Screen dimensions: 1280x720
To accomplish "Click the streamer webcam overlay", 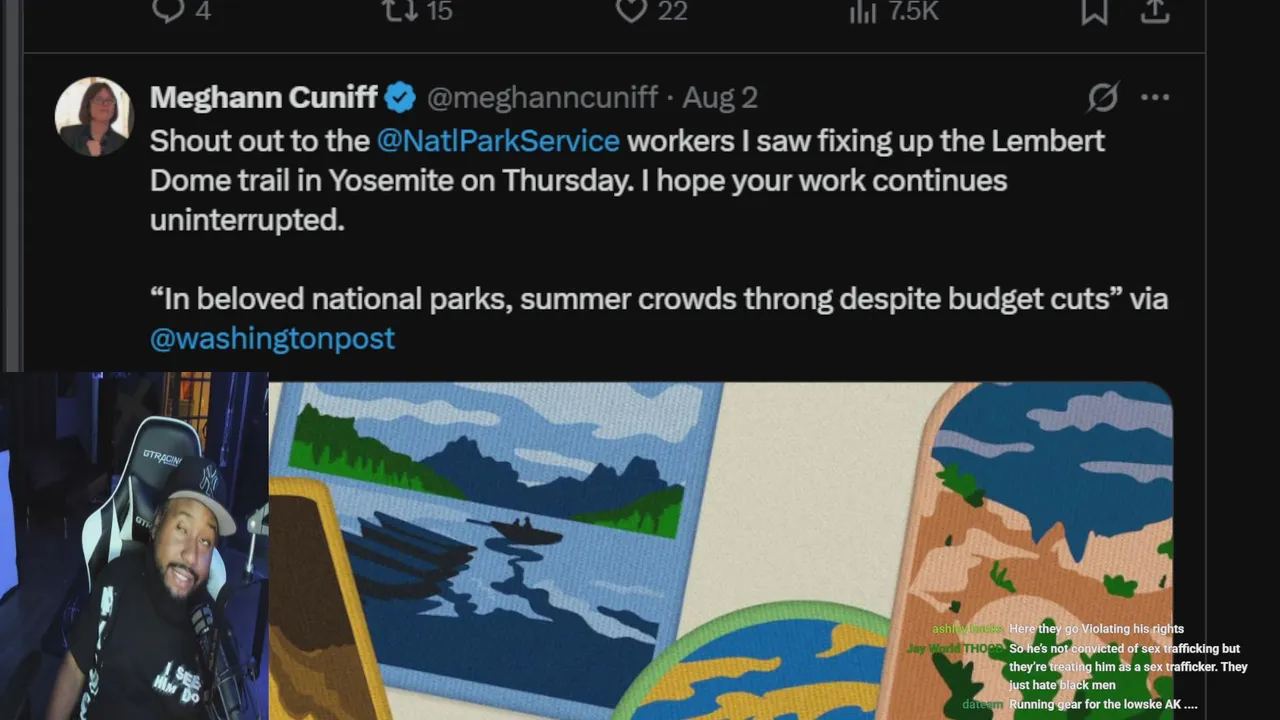I will [x=134, y=546].
